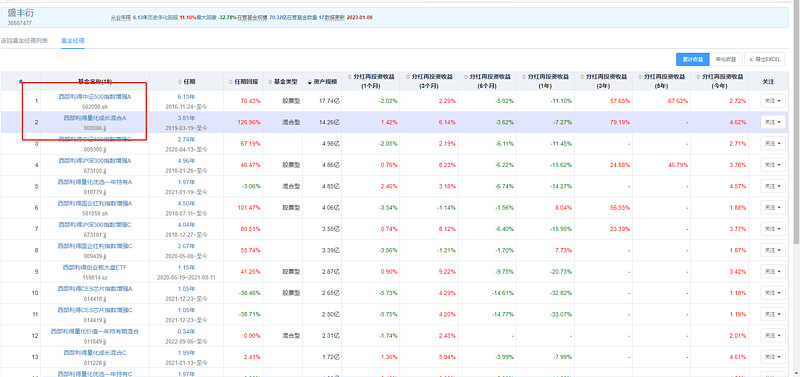Screen dimensions: 800x377
Task: Open fund link 西部利得量化成长混合A
Action: [95, 118]
